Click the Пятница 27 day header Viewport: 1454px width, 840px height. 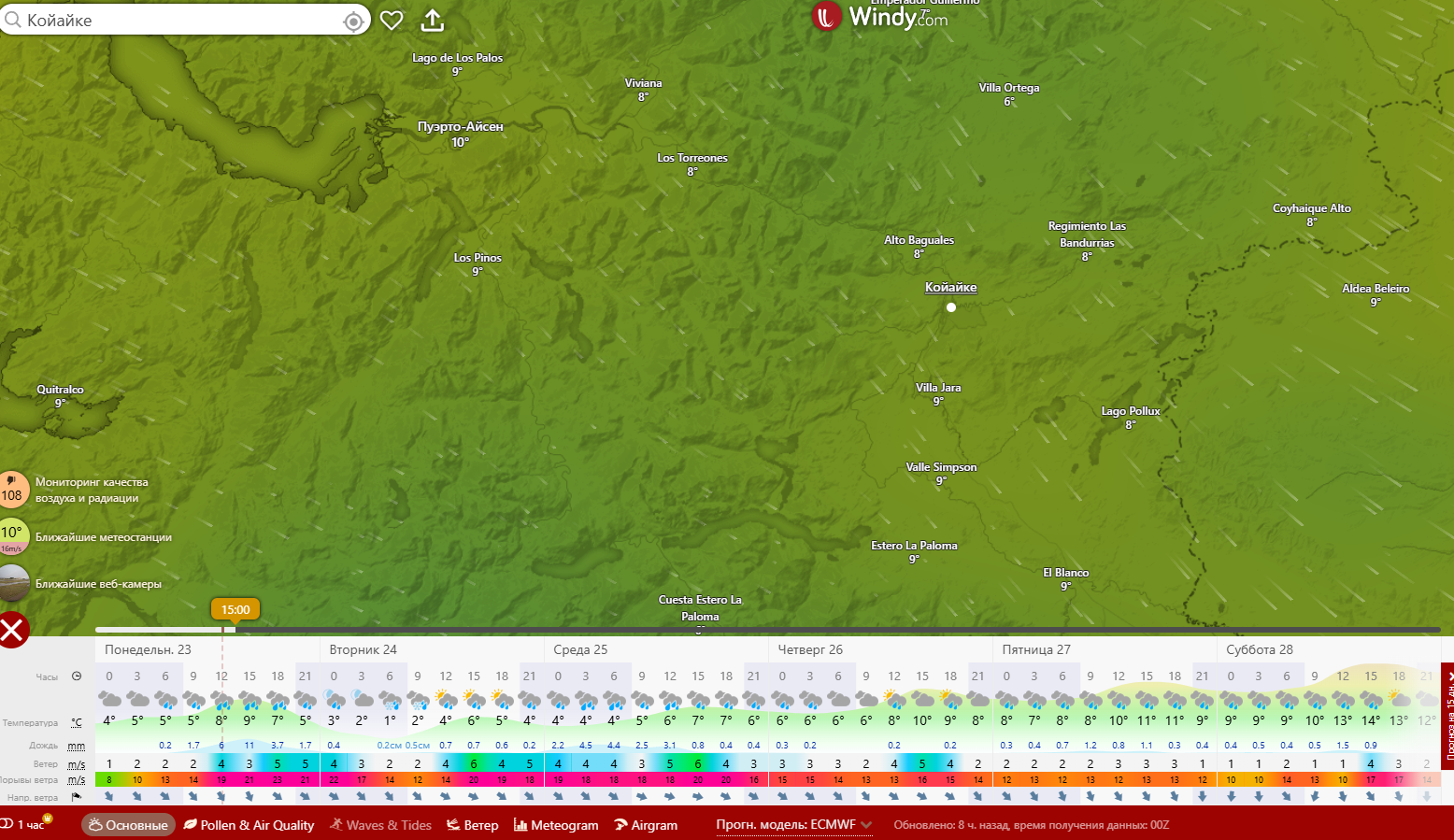point(1036,649)
